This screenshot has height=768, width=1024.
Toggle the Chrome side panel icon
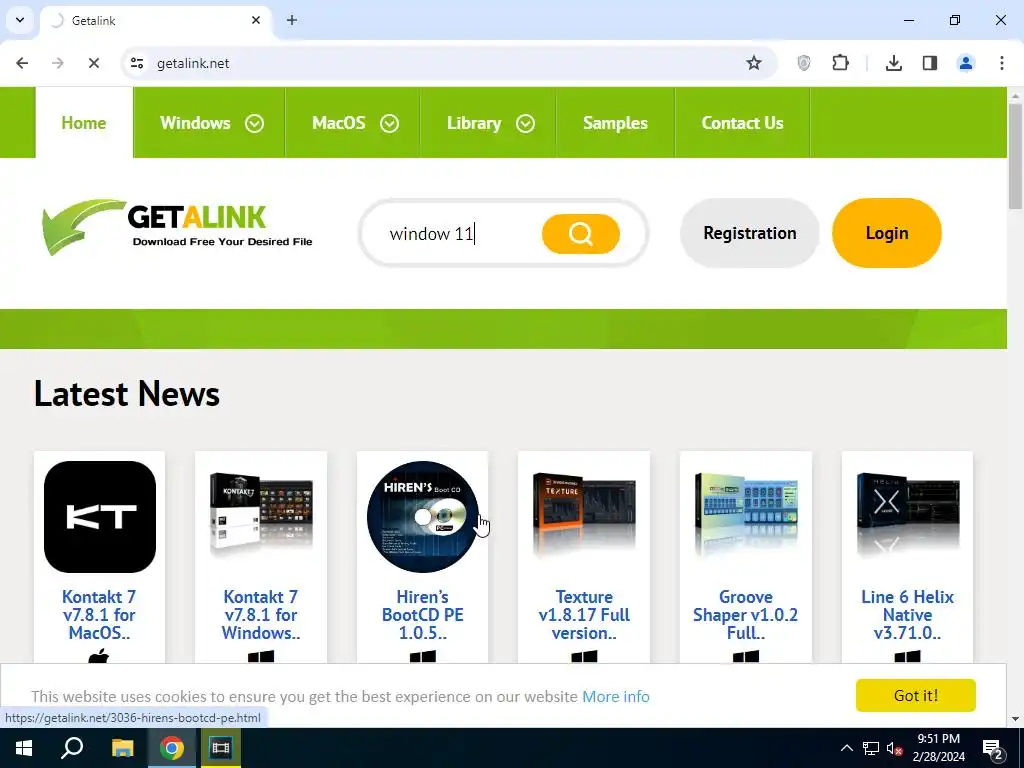coord(929,63)
